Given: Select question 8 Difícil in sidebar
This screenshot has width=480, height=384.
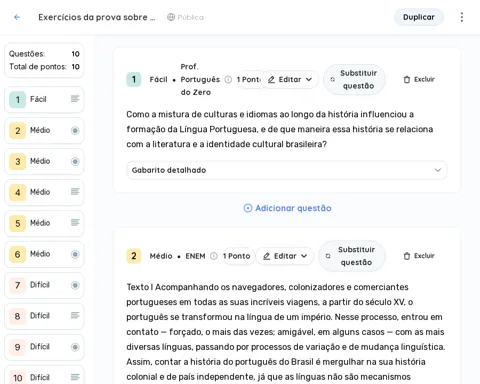Looking at the screenshot, I should 44,316.
